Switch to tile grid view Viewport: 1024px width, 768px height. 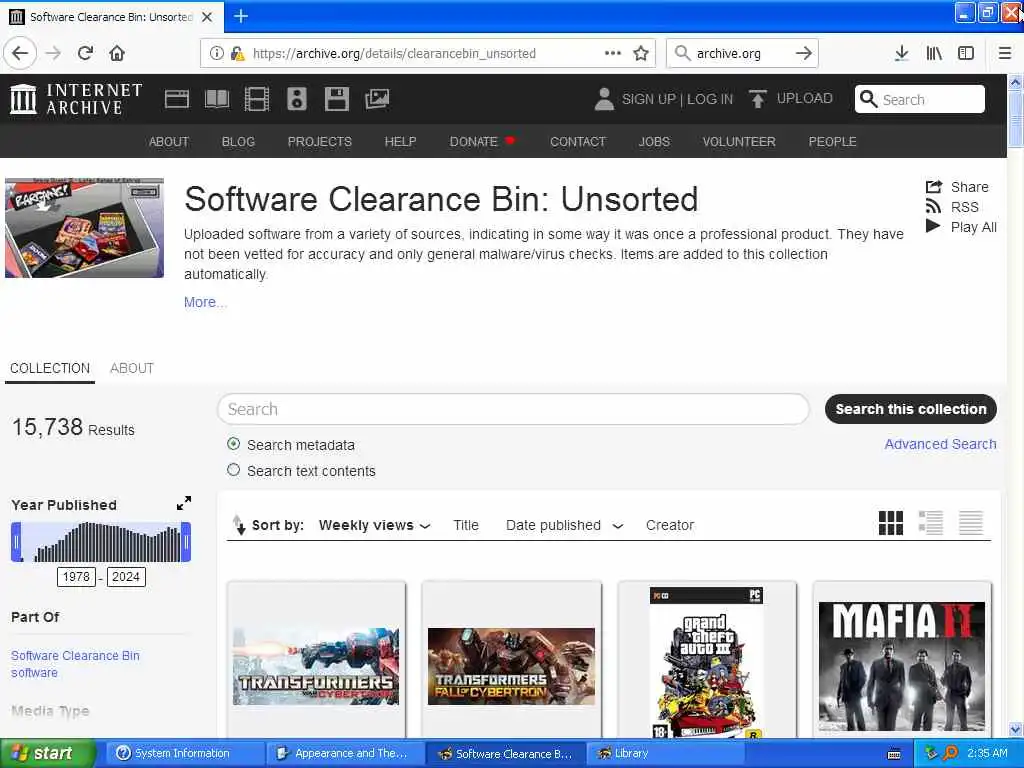click(891, 523)
